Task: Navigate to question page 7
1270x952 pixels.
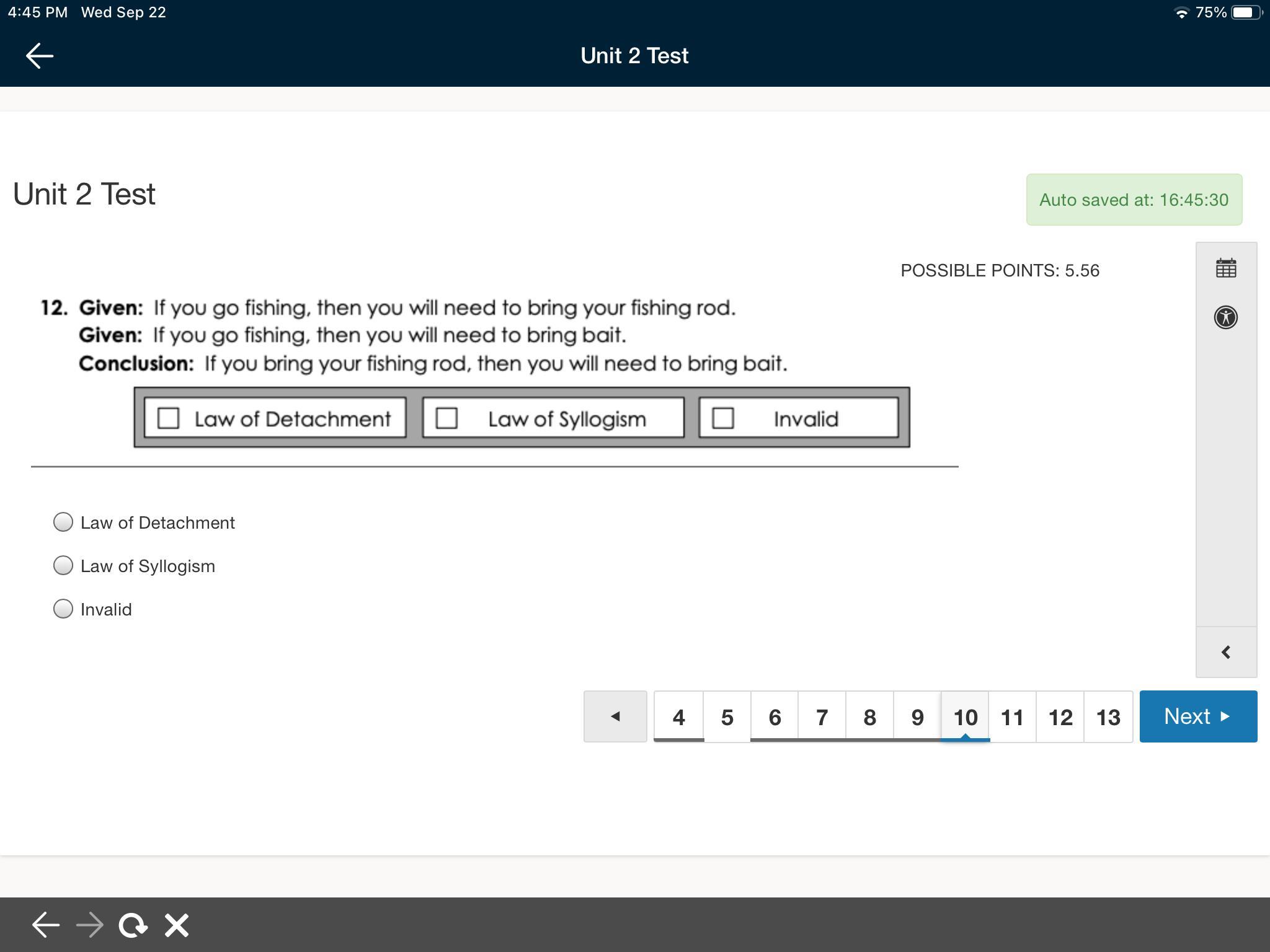Action: 822,717
